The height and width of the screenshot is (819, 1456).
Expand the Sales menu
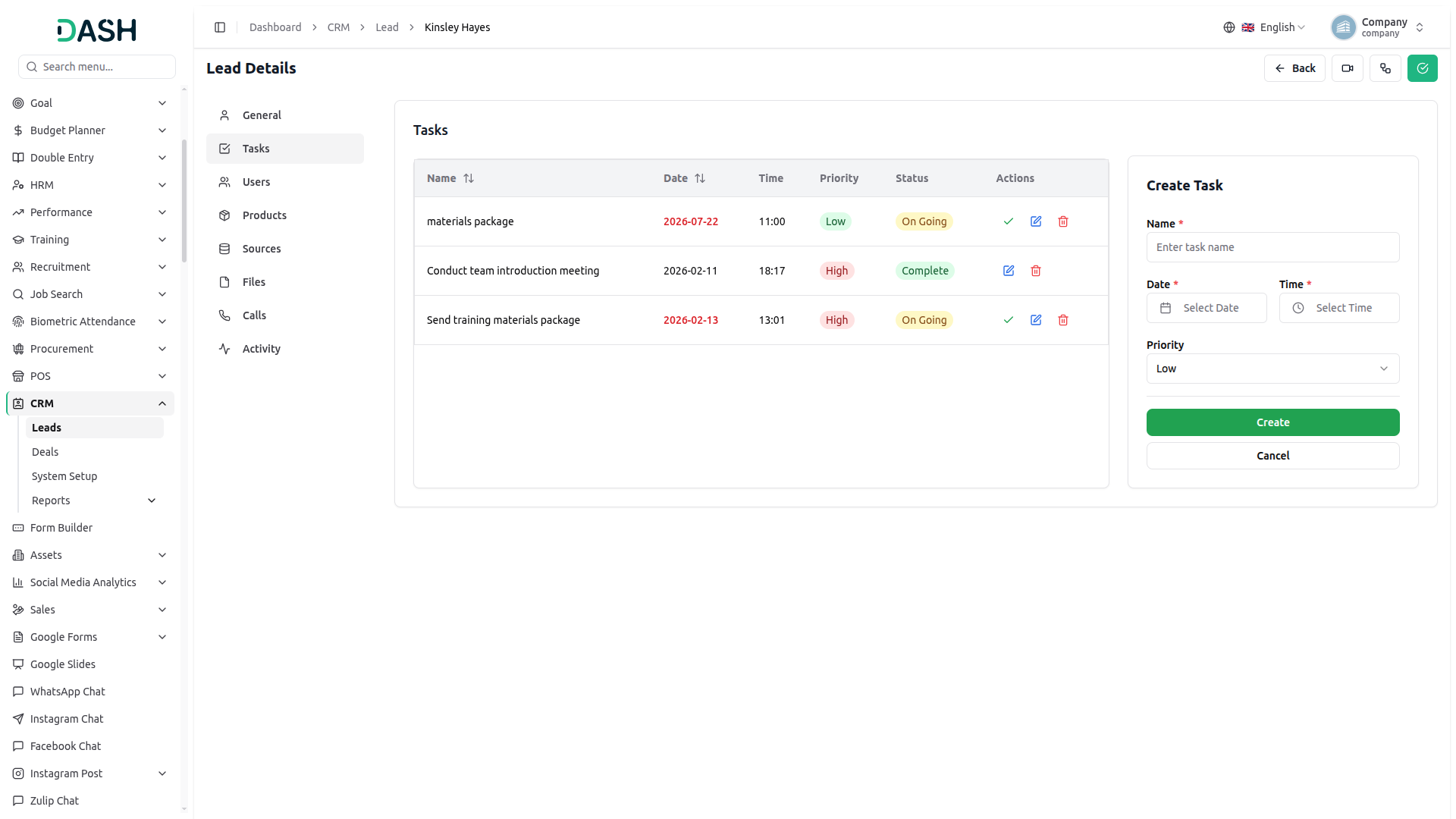tap(91, 610)
